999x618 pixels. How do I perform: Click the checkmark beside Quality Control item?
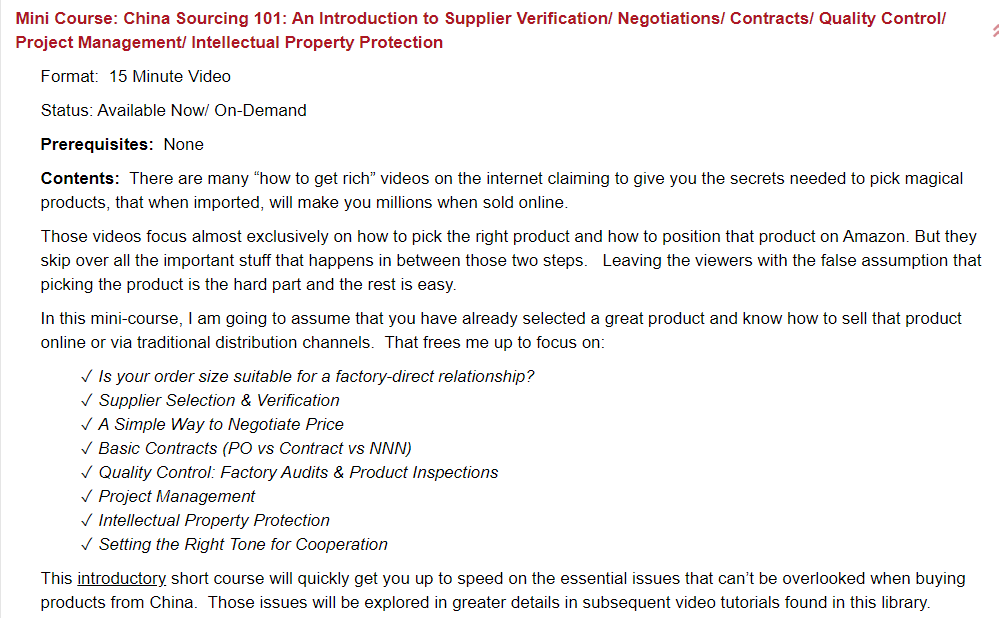point(88,473)
